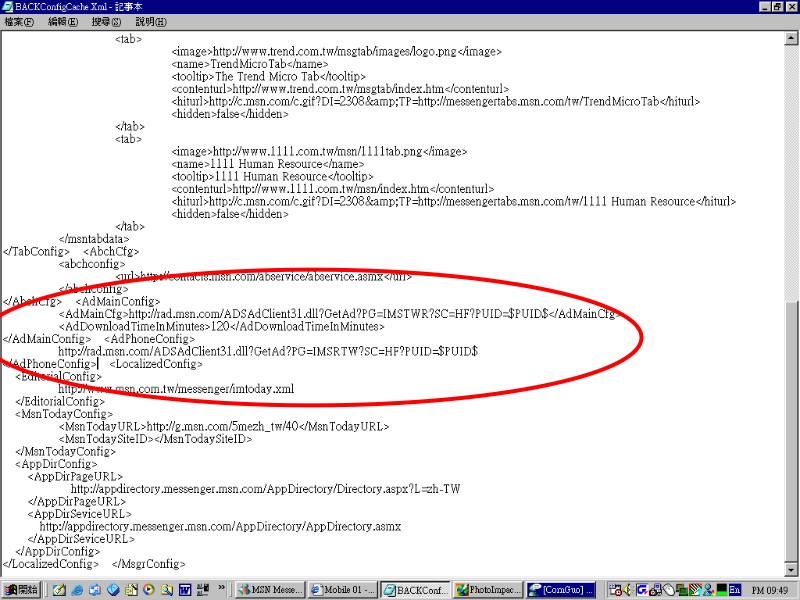Screen dimensions: 800x600
Task: Click the two-computers network tray icon
Action: click(682, 590)
